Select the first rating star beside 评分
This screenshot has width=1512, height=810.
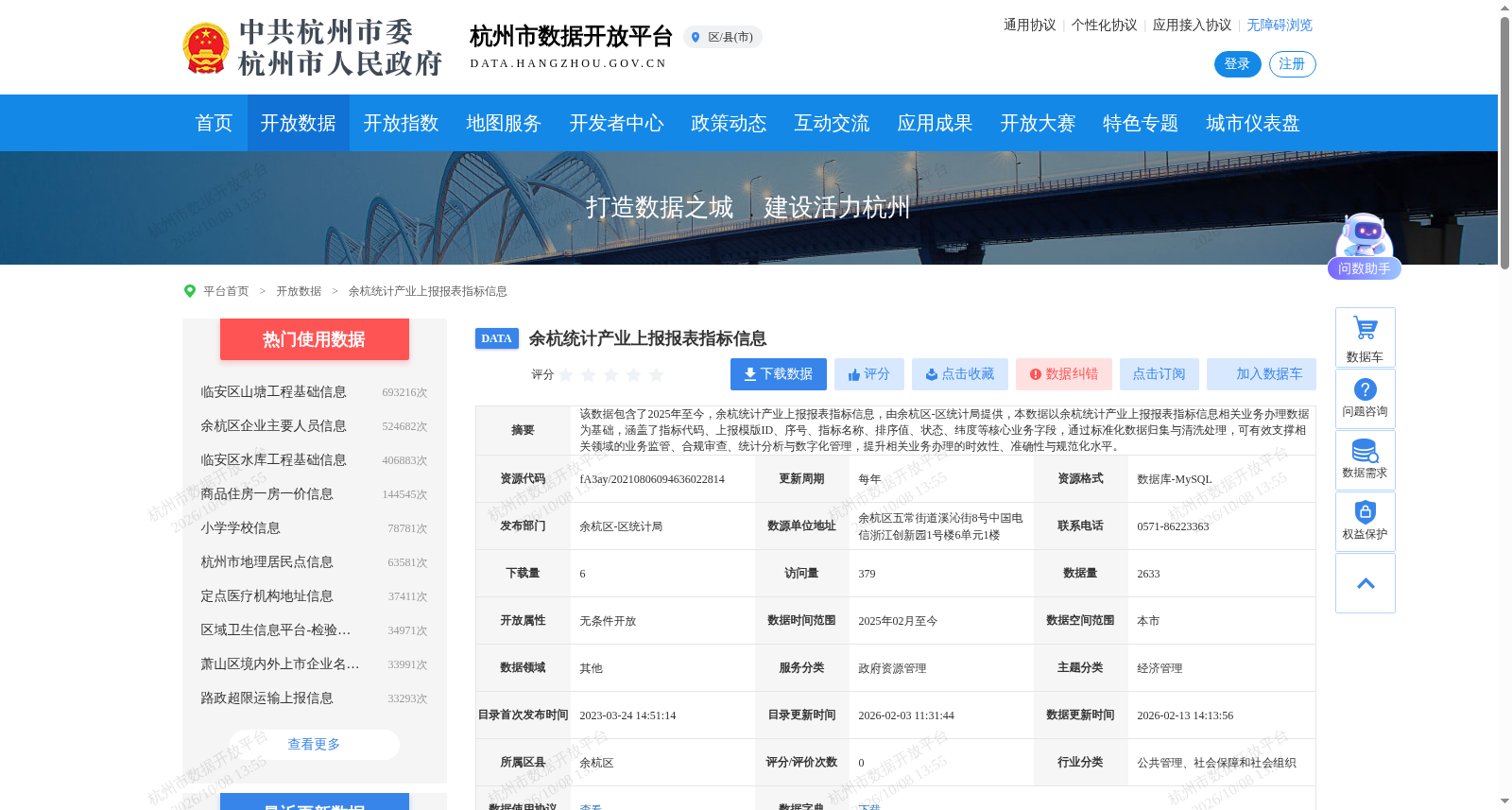[566, 375]
